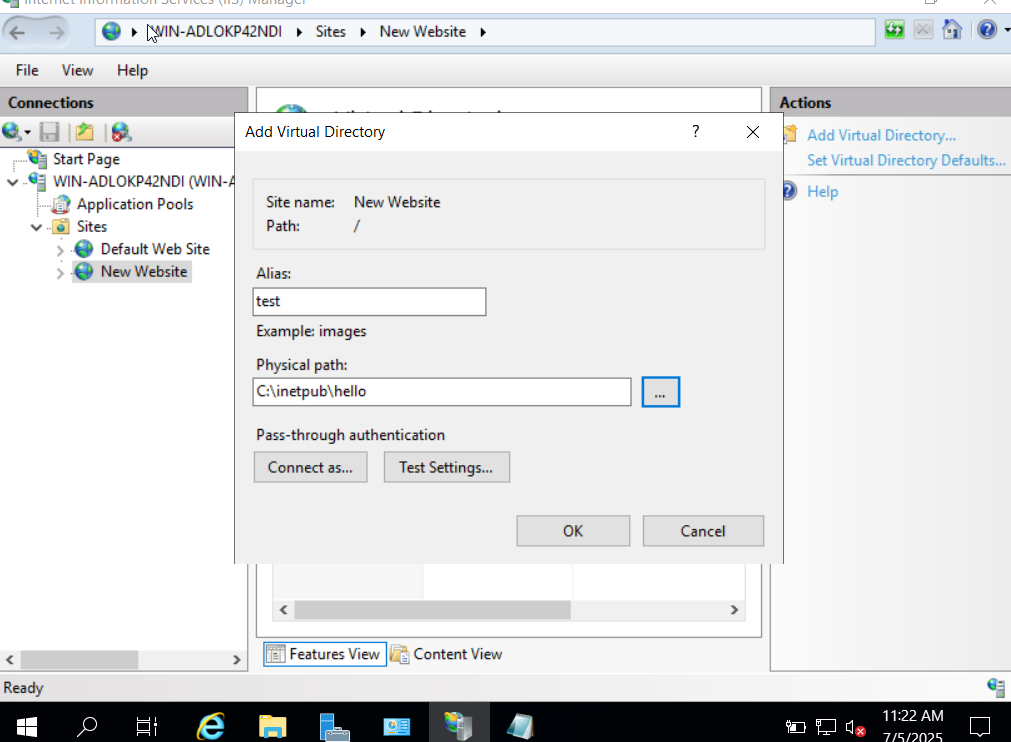
Task: Open the View menu
Action: pos(77,70)
